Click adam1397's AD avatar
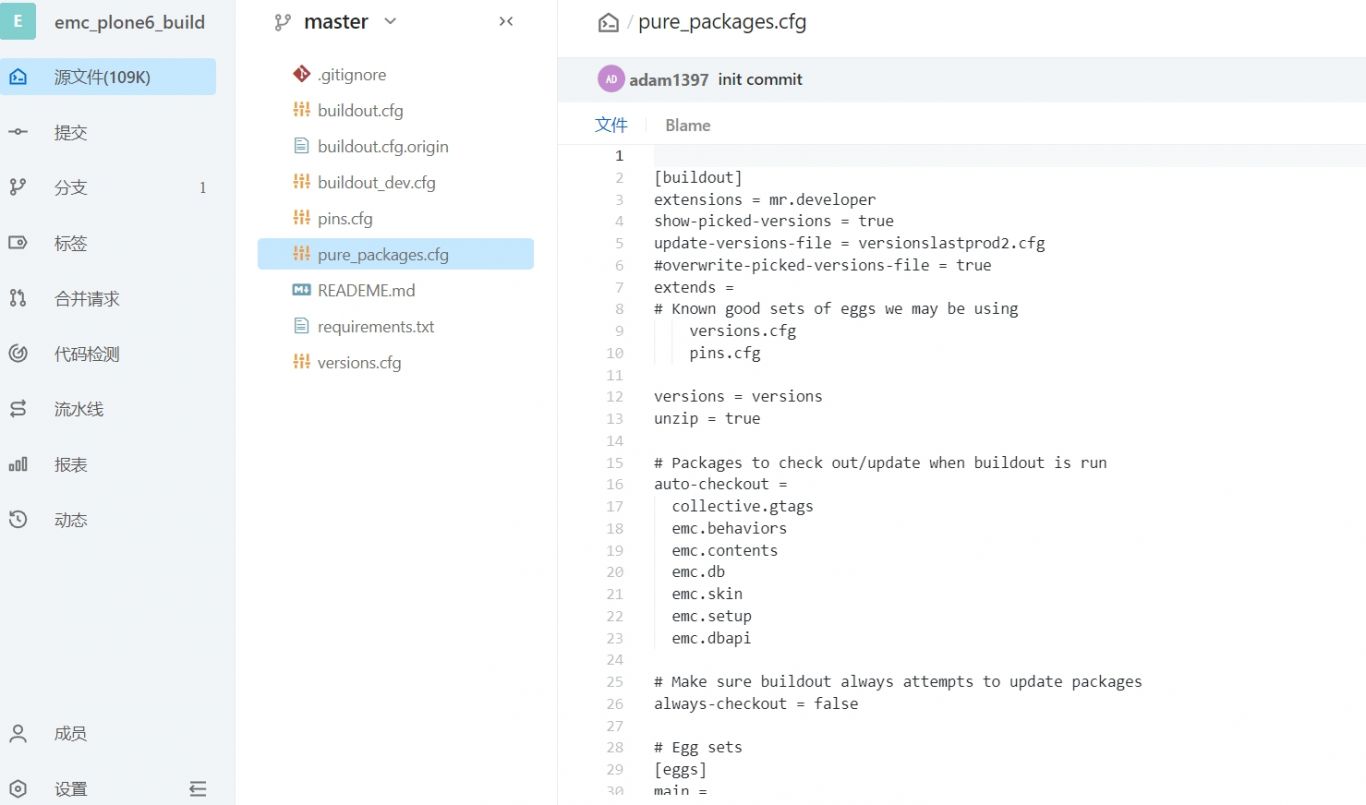Viewport: 1366px width, 805px height. pyautogui.click(x=611, y=79)
